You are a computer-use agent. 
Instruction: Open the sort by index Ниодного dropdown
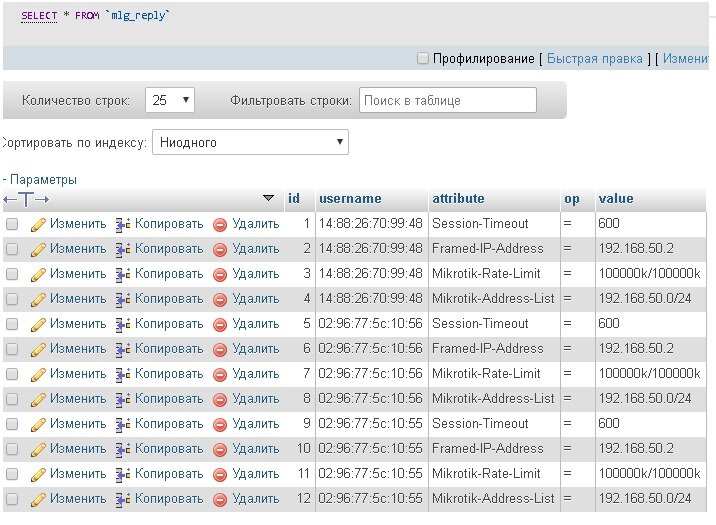(x=250, y=143)
